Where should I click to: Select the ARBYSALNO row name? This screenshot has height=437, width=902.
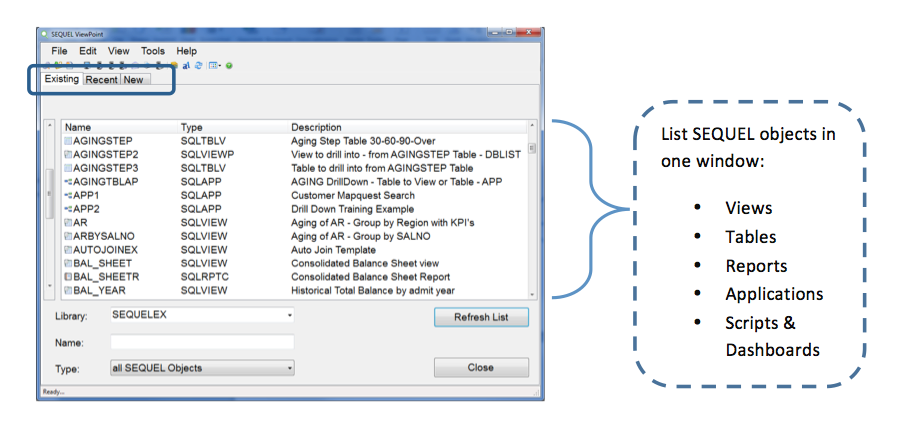click(104, 236)
